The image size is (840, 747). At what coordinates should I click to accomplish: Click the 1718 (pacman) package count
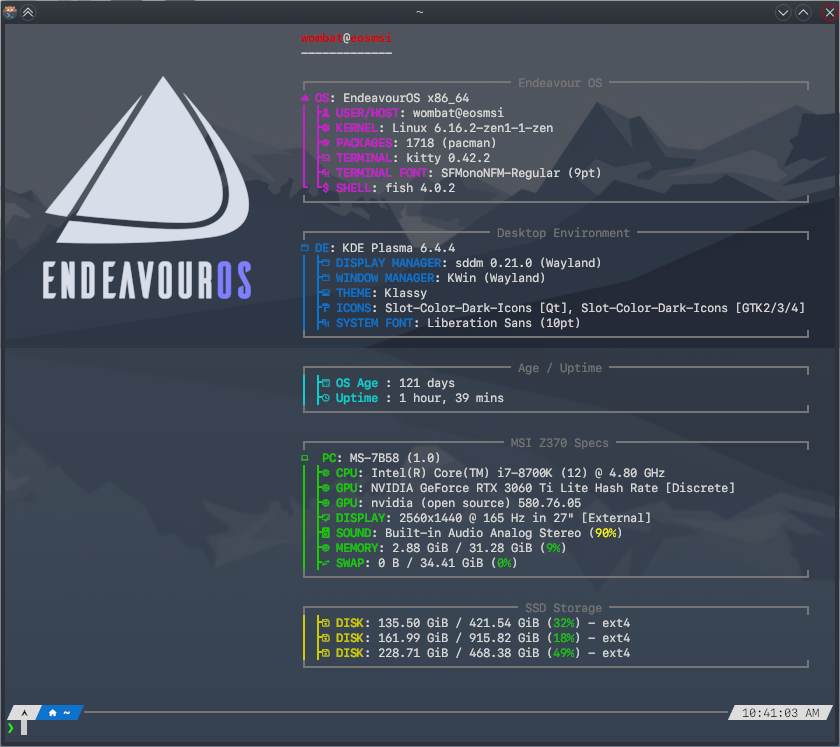(451, 143)
